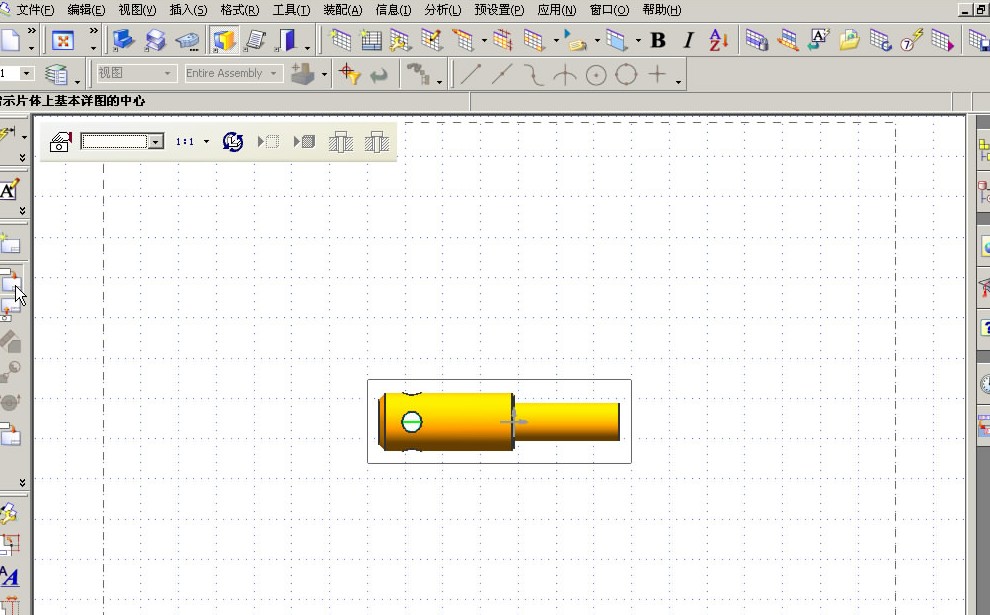
Task: Select the yellow shaft part view in drawing
Action: 499,421
